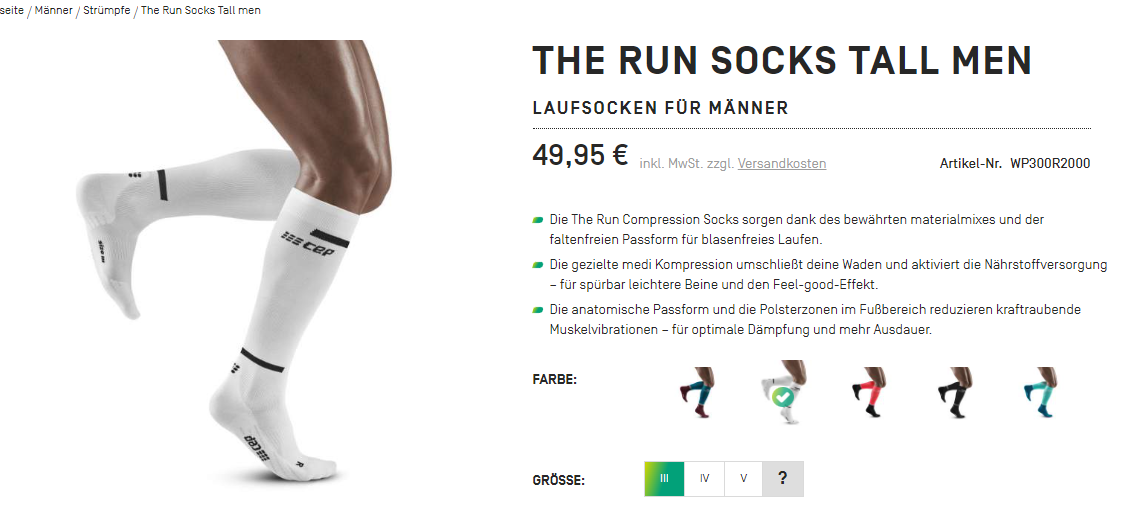
Task: Go to Strümpfe in the breadcrumb
Action: 107,11
